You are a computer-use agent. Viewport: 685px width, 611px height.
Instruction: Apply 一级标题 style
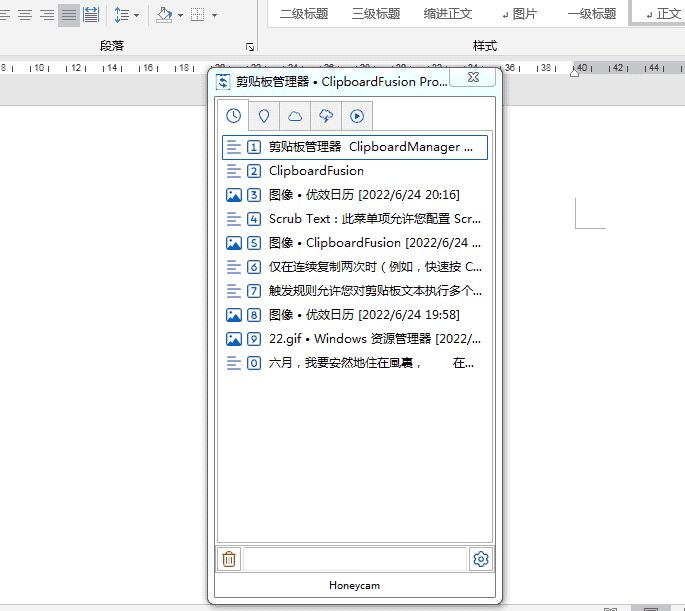(592, 14)
